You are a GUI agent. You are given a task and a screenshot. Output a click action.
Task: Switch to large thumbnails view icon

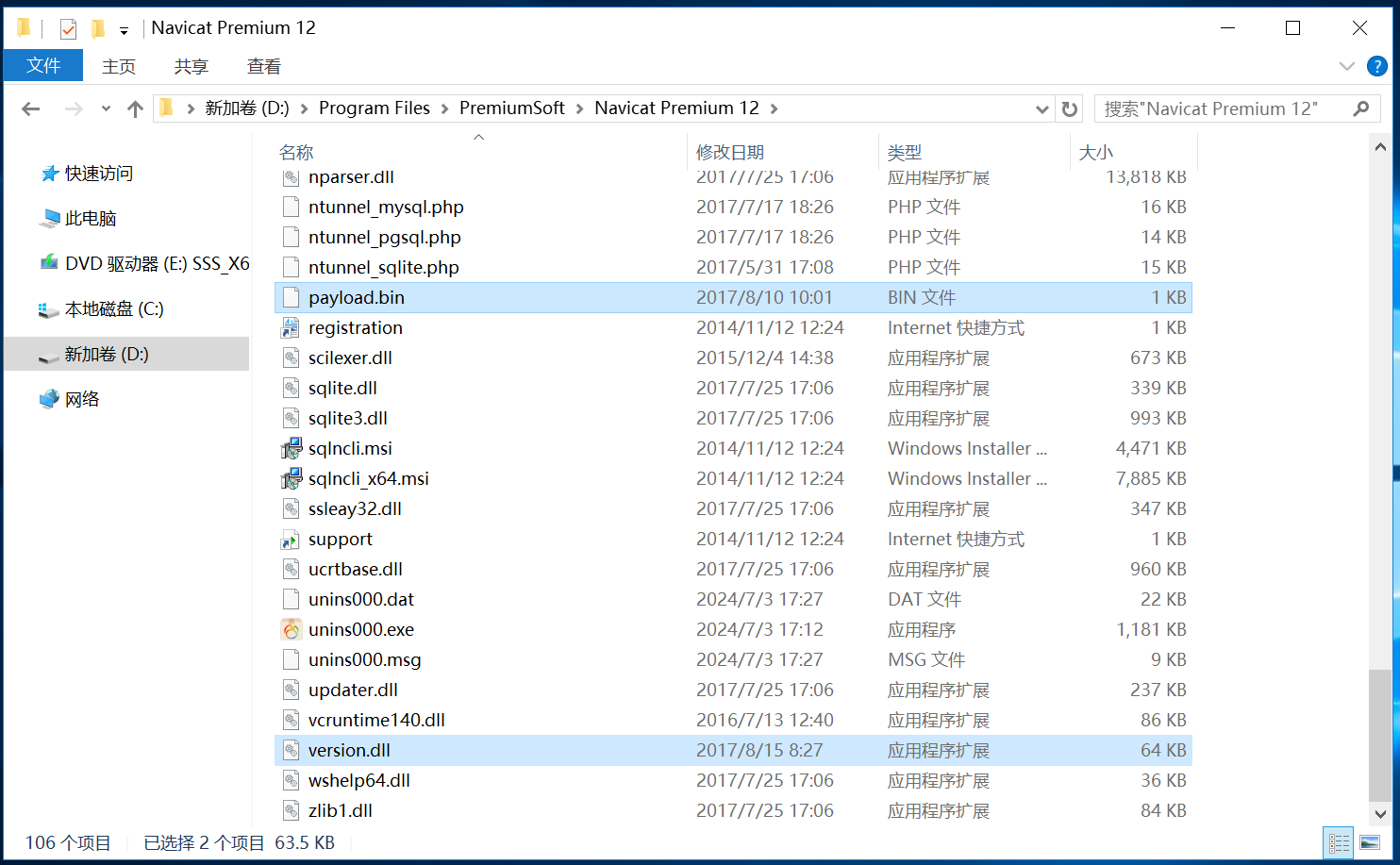click(1370, 843)
